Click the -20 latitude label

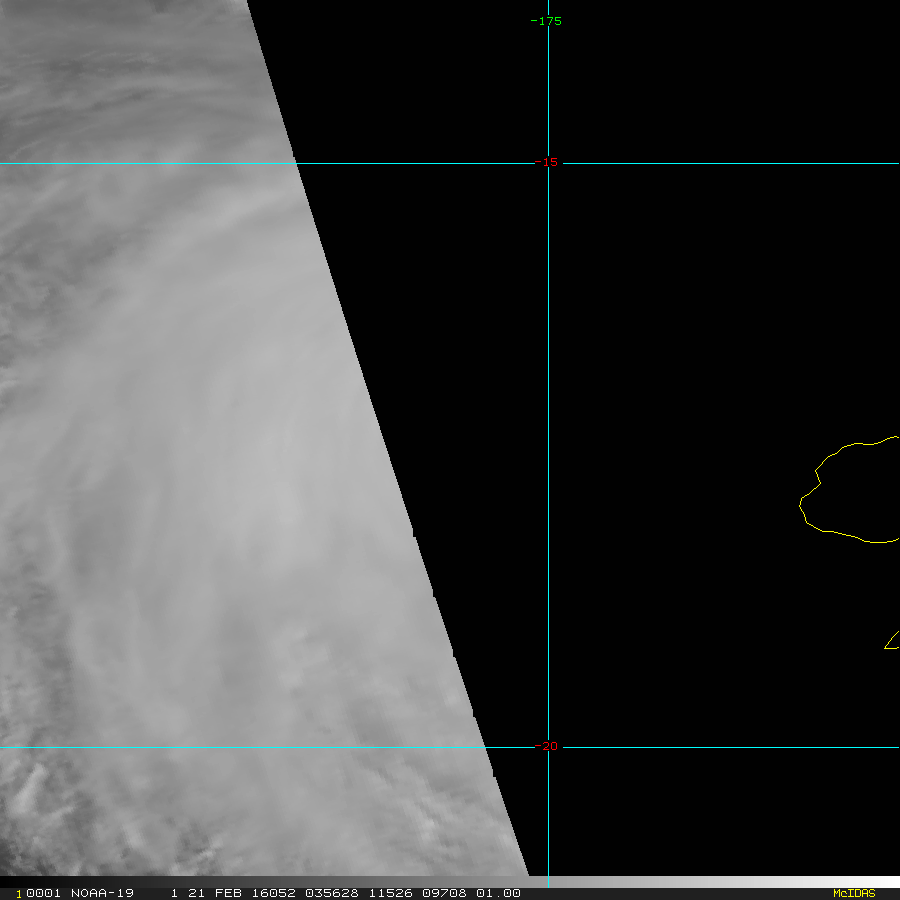point(546,746)
